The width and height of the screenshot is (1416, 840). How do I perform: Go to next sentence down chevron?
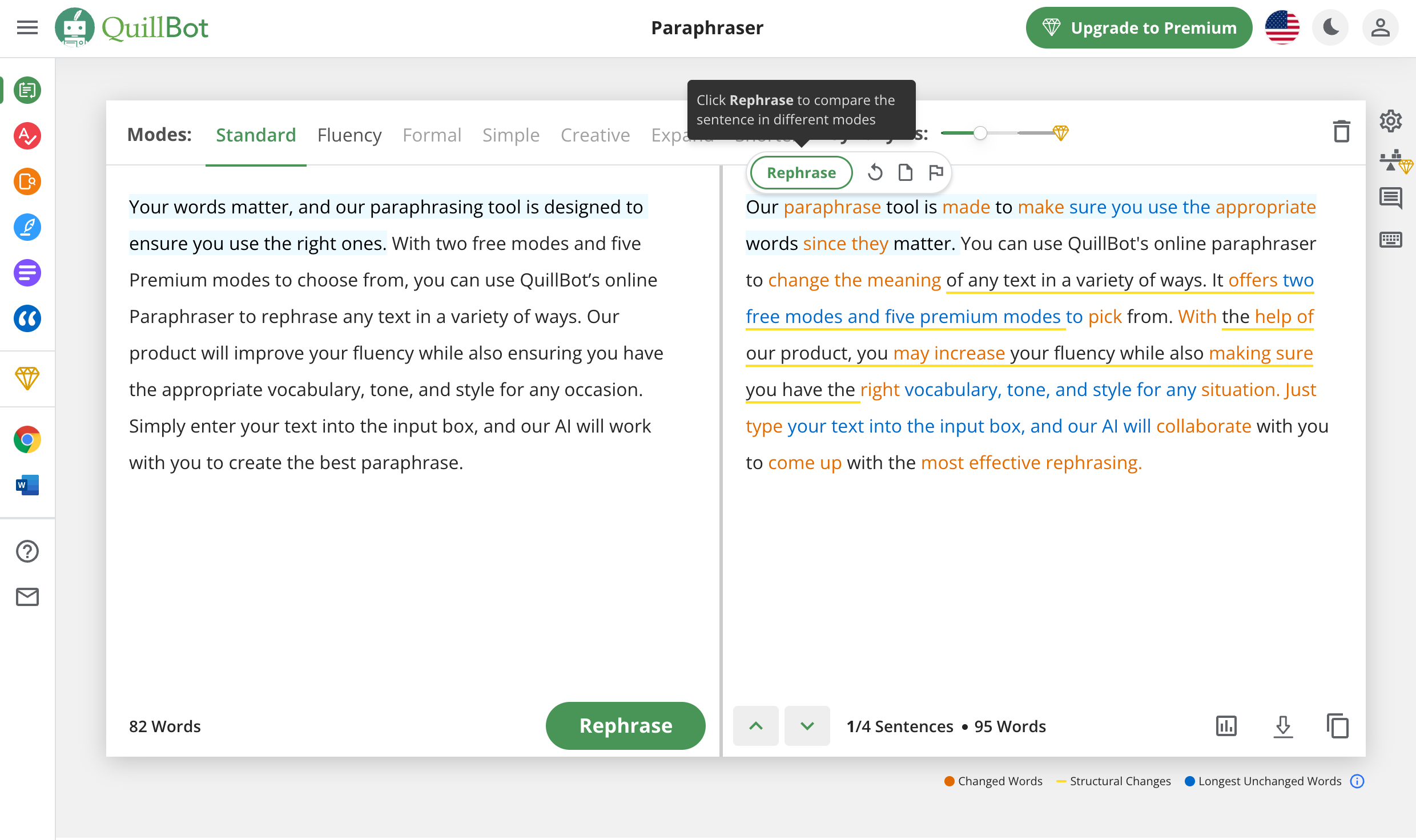pyautogui.click(x=807, y=726)
